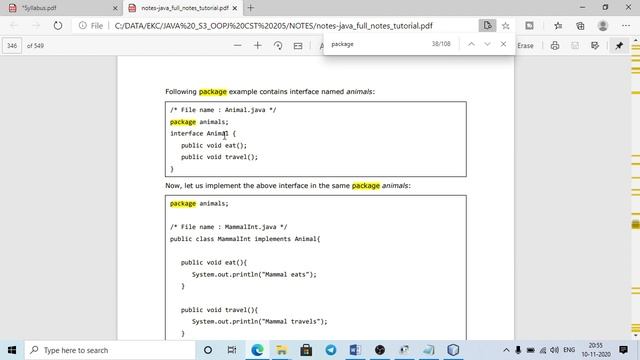Viewport: 640px width, 360px height.
Task: Click the highlighted 'package' word in Following sentence
Action: click(213, 92)
